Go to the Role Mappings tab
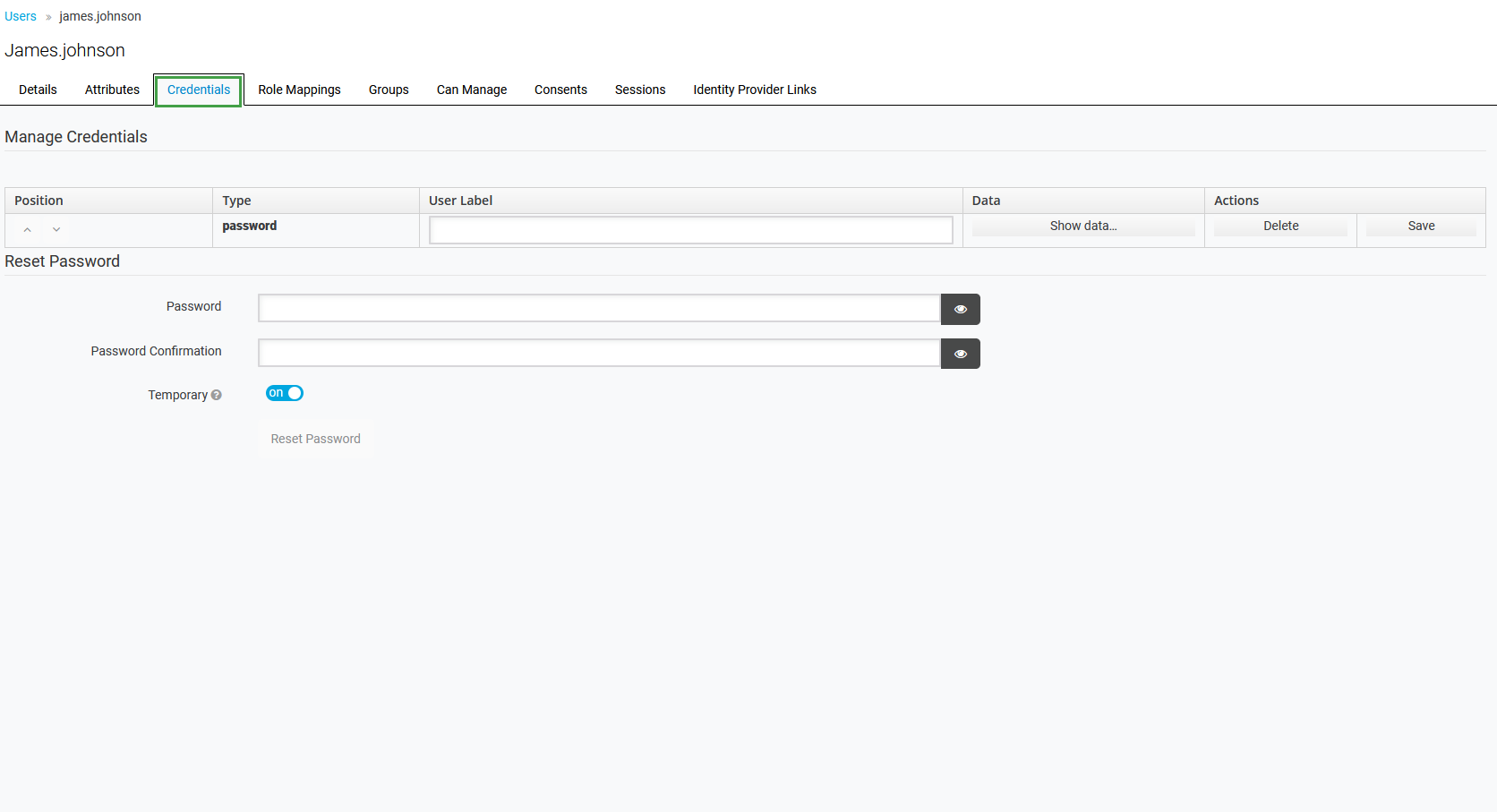1497x812 pixels. (x=299, y=90)
